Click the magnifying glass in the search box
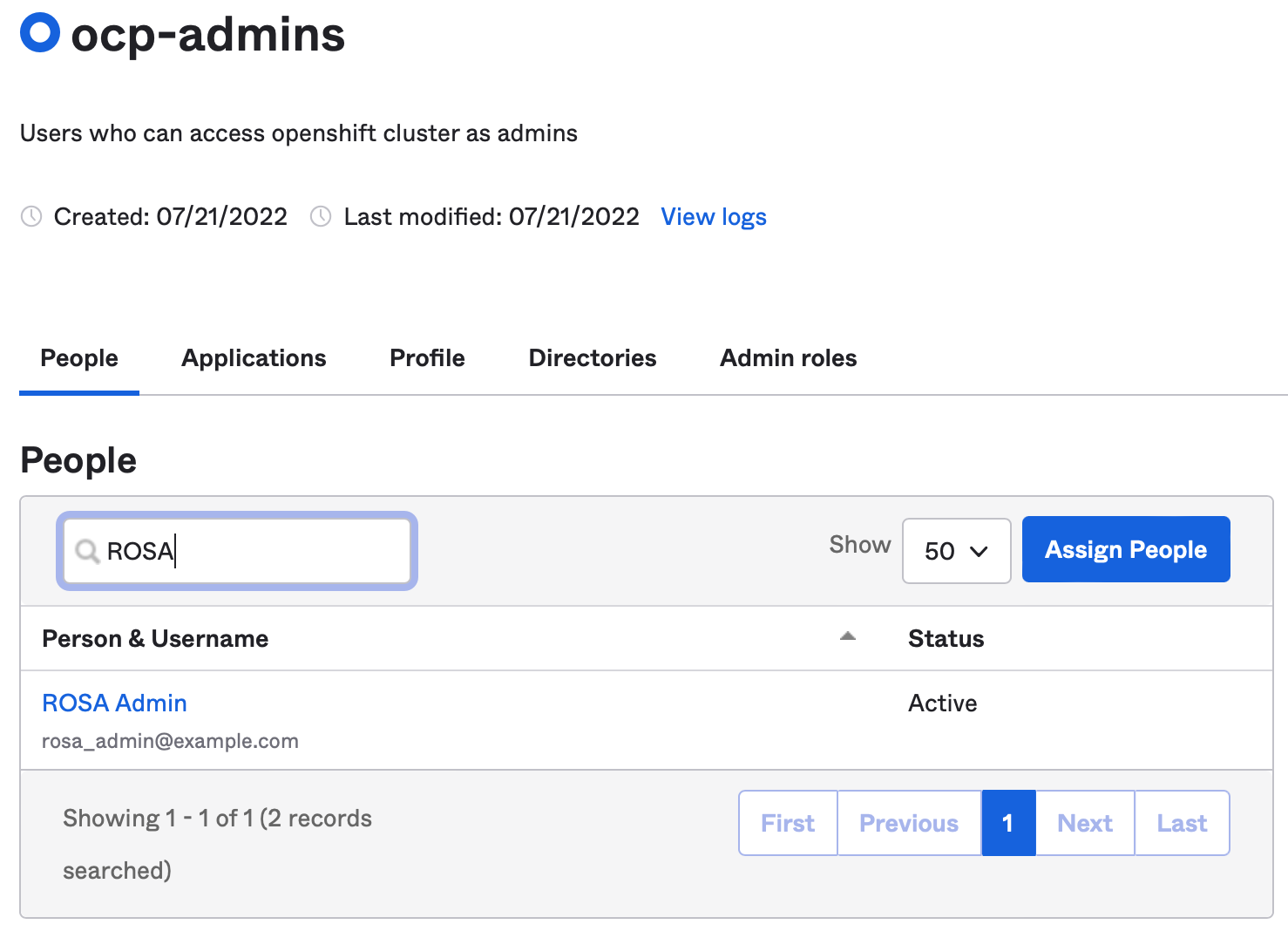1288x938 pixels. point(86,552)
